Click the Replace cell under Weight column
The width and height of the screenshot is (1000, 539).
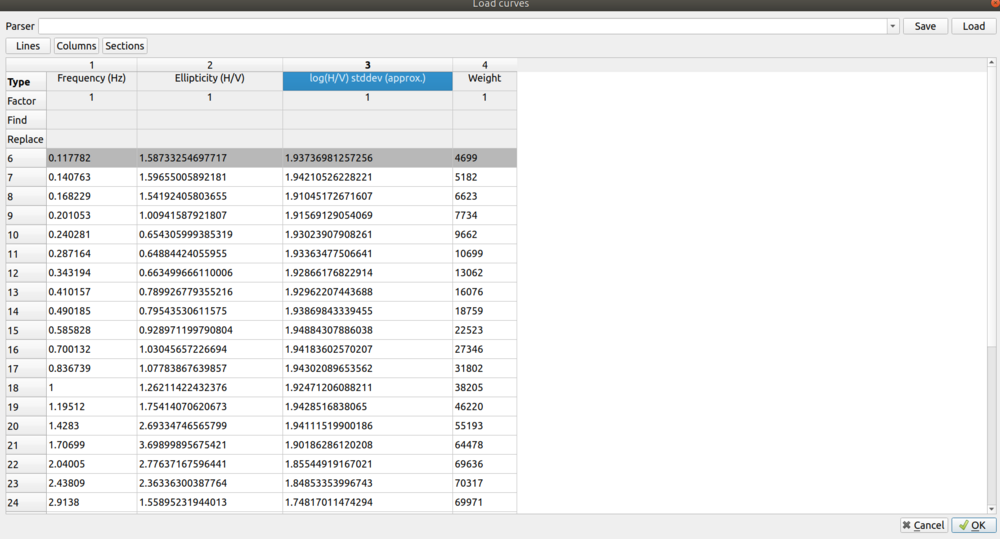tap(484, 139)
